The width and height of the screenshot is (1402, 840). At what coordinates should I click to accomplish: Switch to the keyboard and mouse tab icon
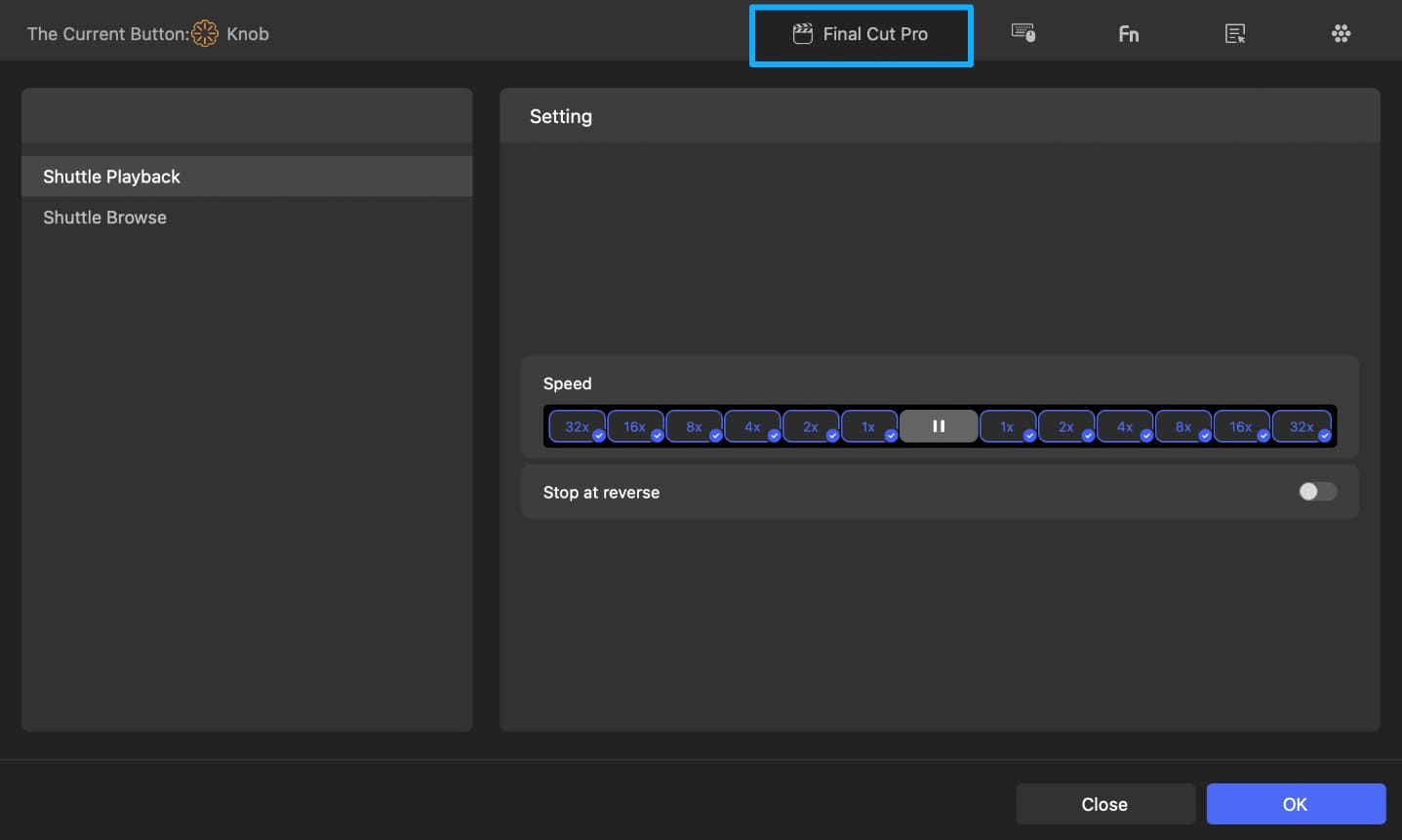[x=1023, y=33]
